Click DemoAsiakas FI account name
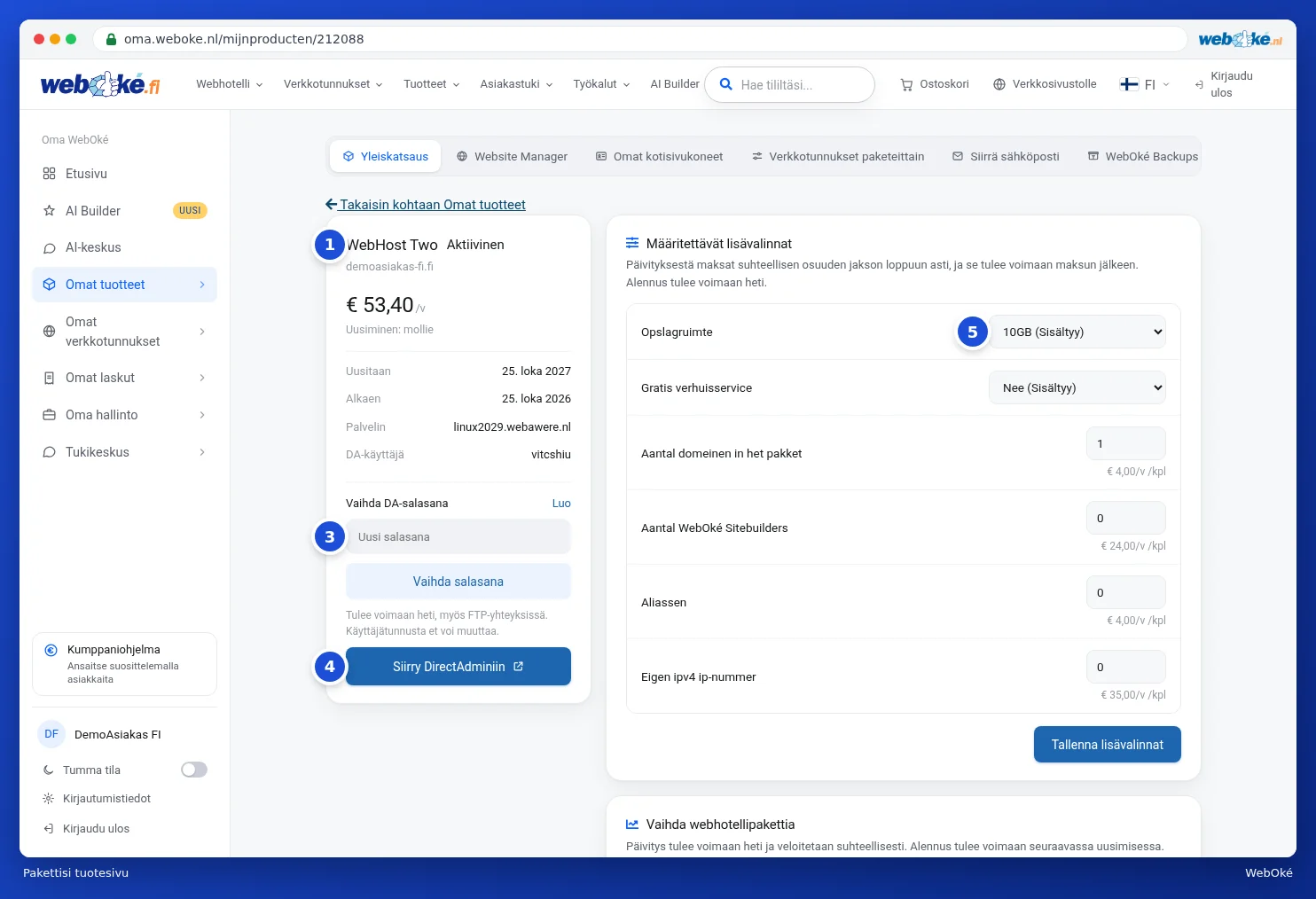 (118, 735)
